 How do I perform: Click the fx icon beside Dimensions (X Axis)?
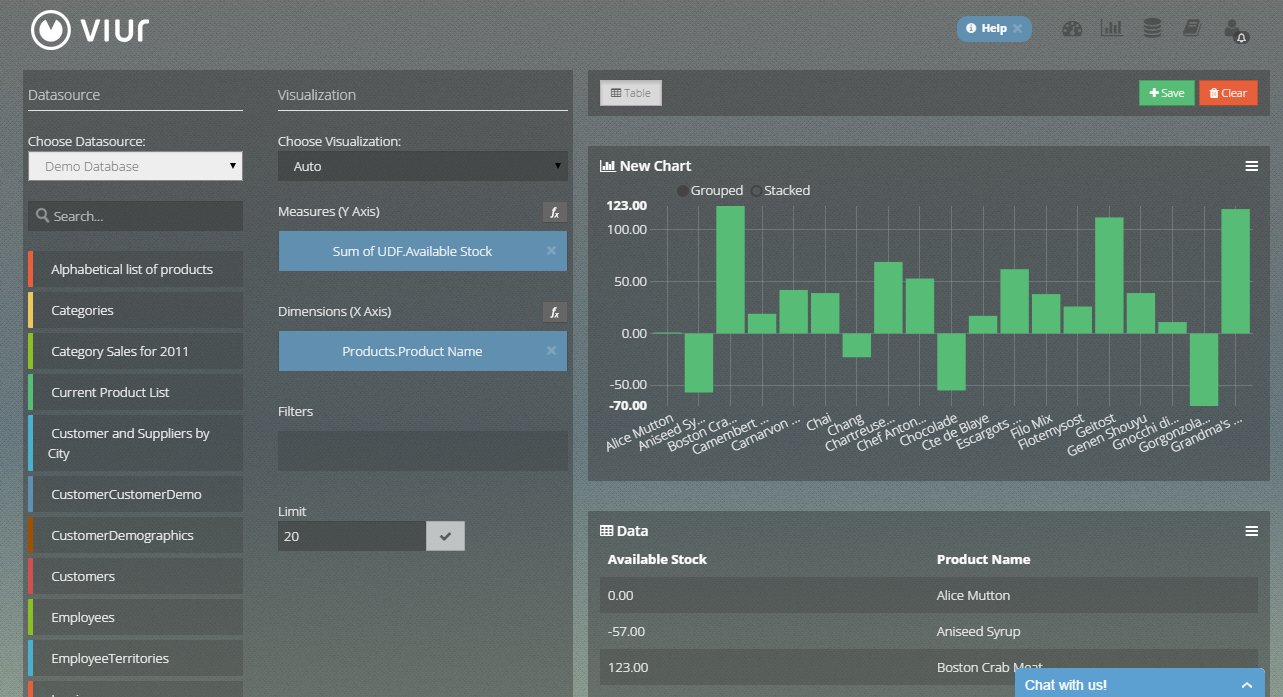555,312
